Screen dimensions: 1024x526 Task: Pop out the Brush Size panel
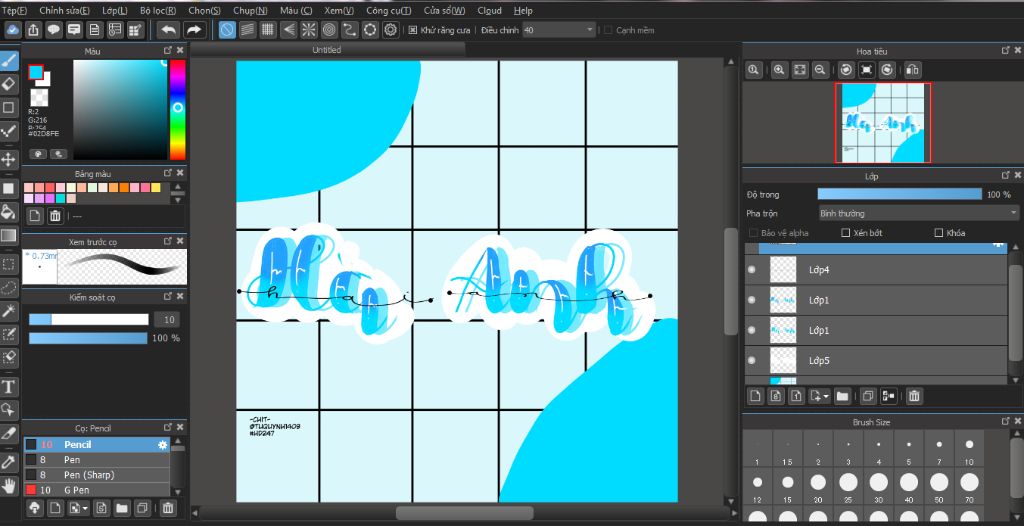(x=1006, y=422)
